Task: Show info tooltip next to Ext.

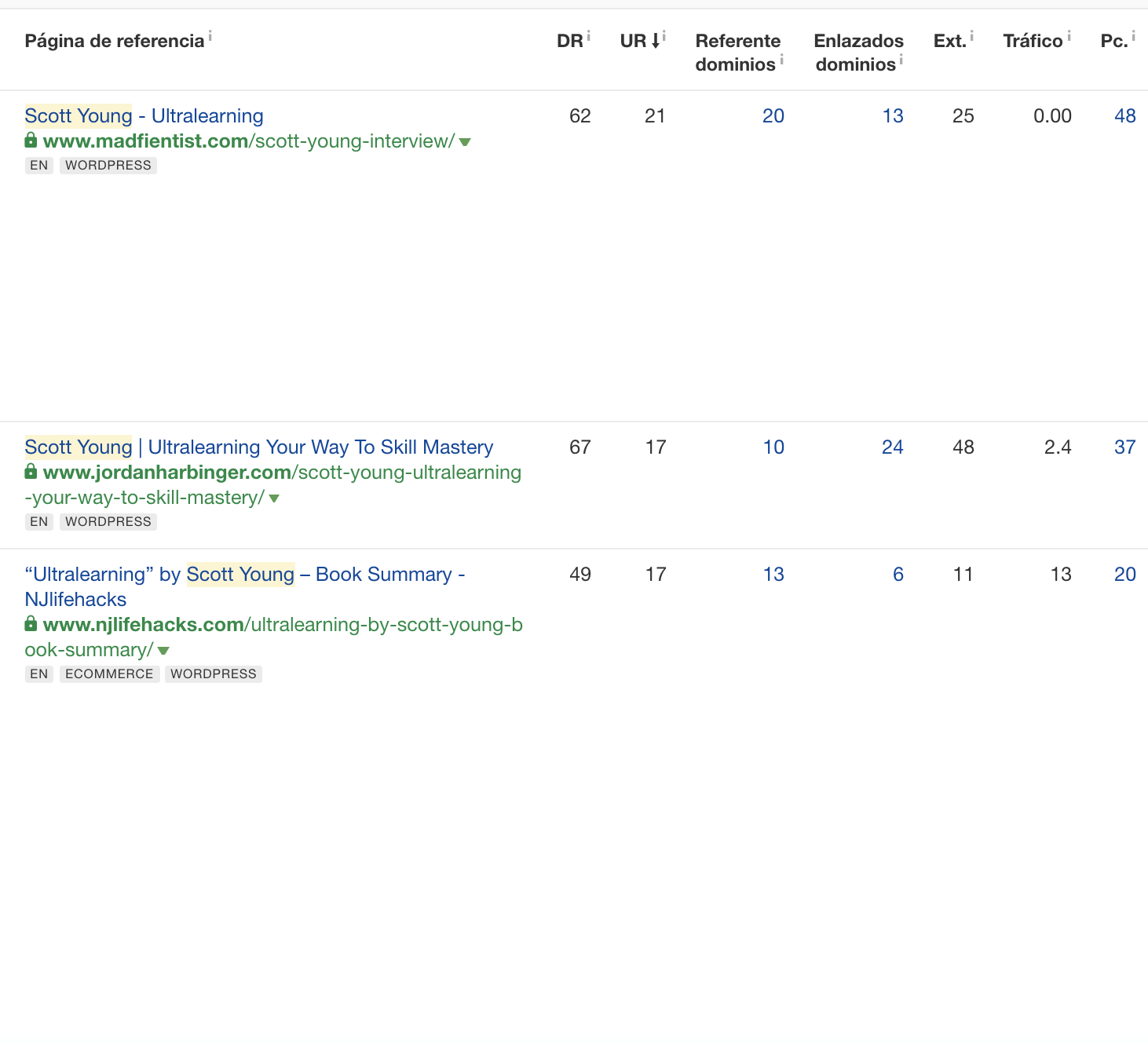Action: click(972, 35)
